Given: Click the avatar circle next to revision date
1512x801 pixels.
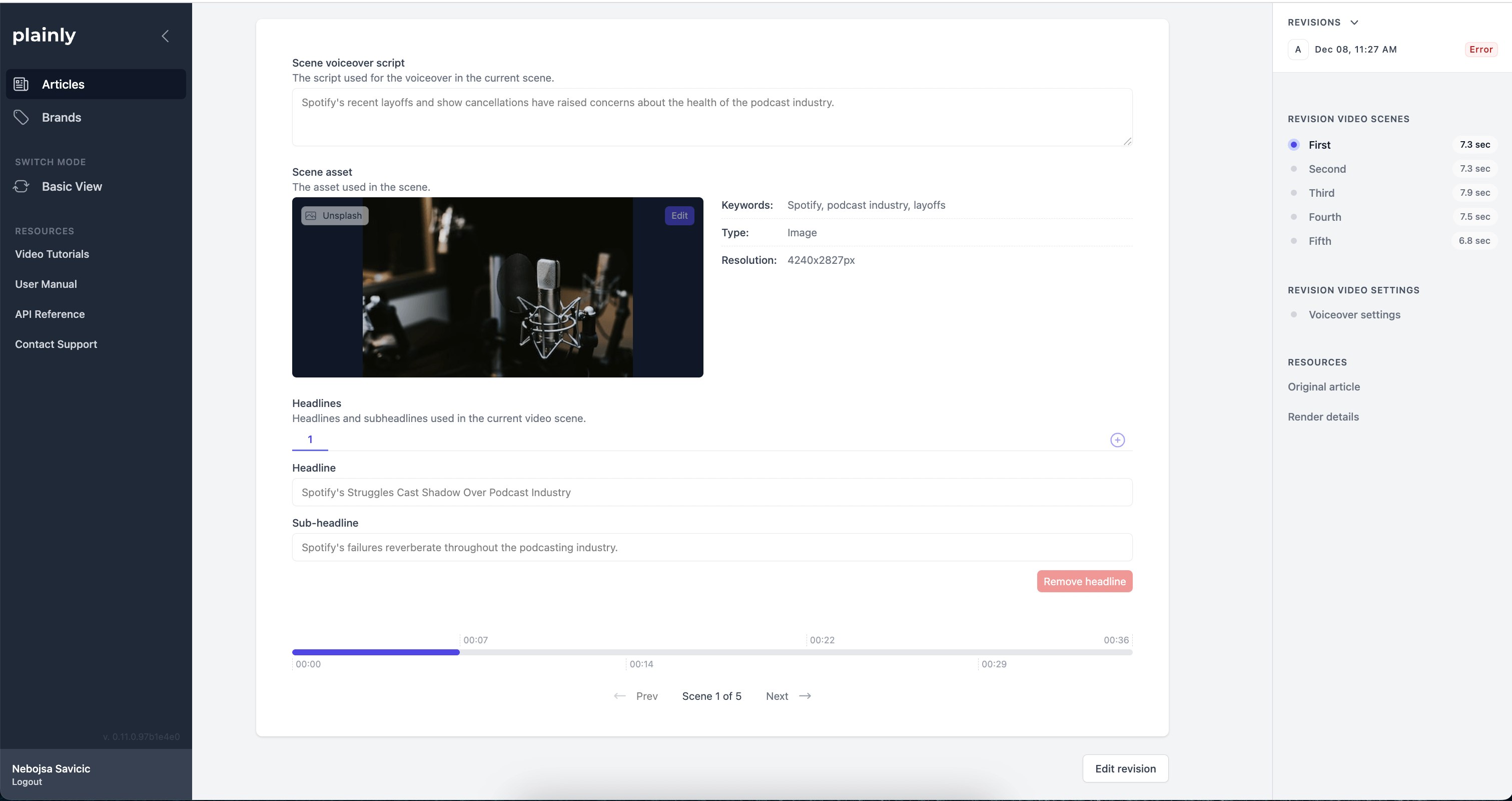Looking at the screenshot, I should [x=1297, y=50].
